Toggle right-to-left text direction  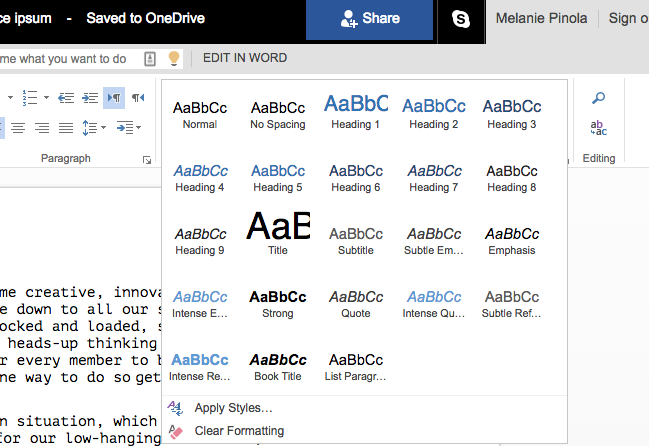138,98
